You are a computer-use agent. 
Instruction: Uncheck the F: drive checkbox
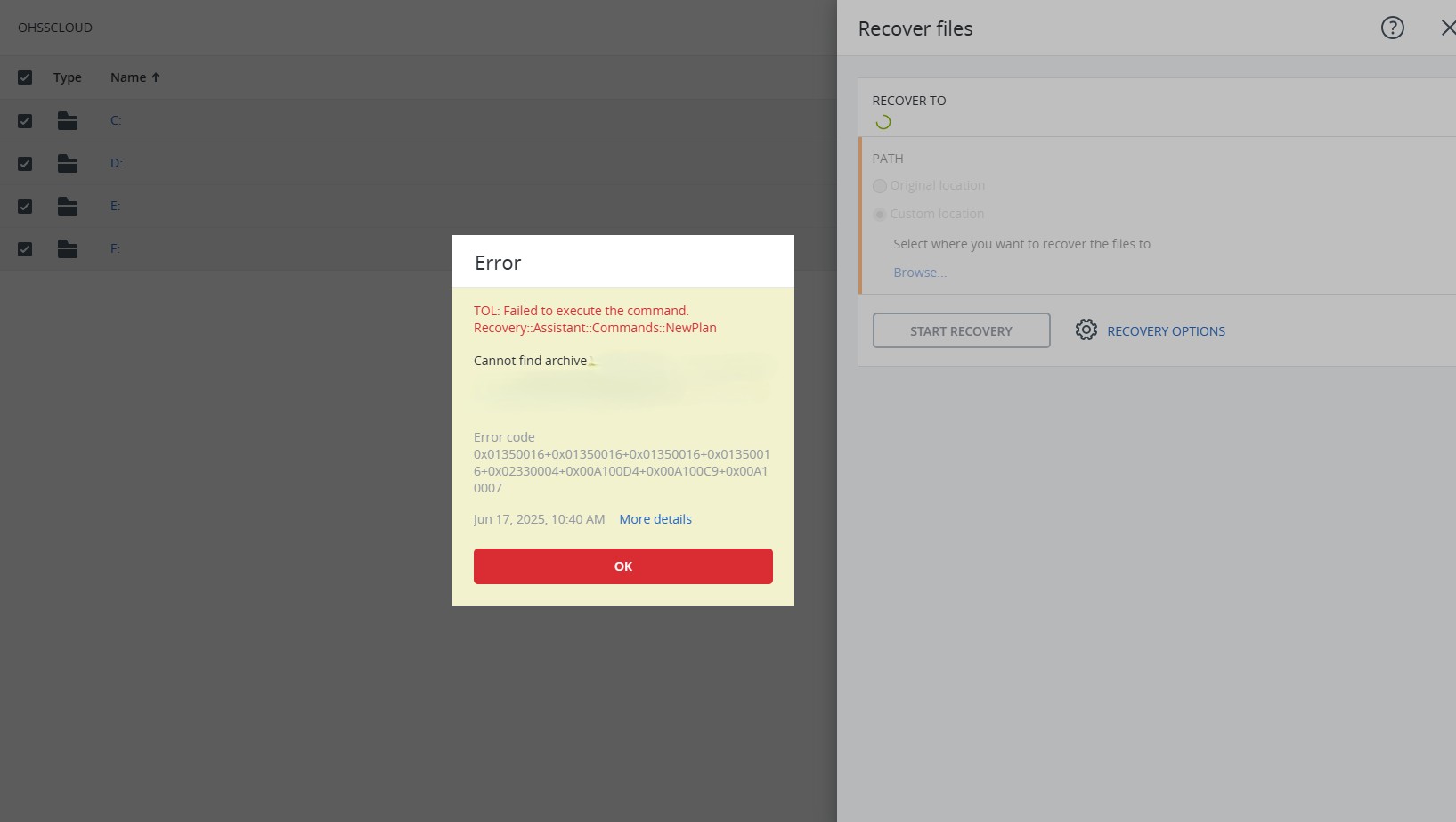[25, 249]
